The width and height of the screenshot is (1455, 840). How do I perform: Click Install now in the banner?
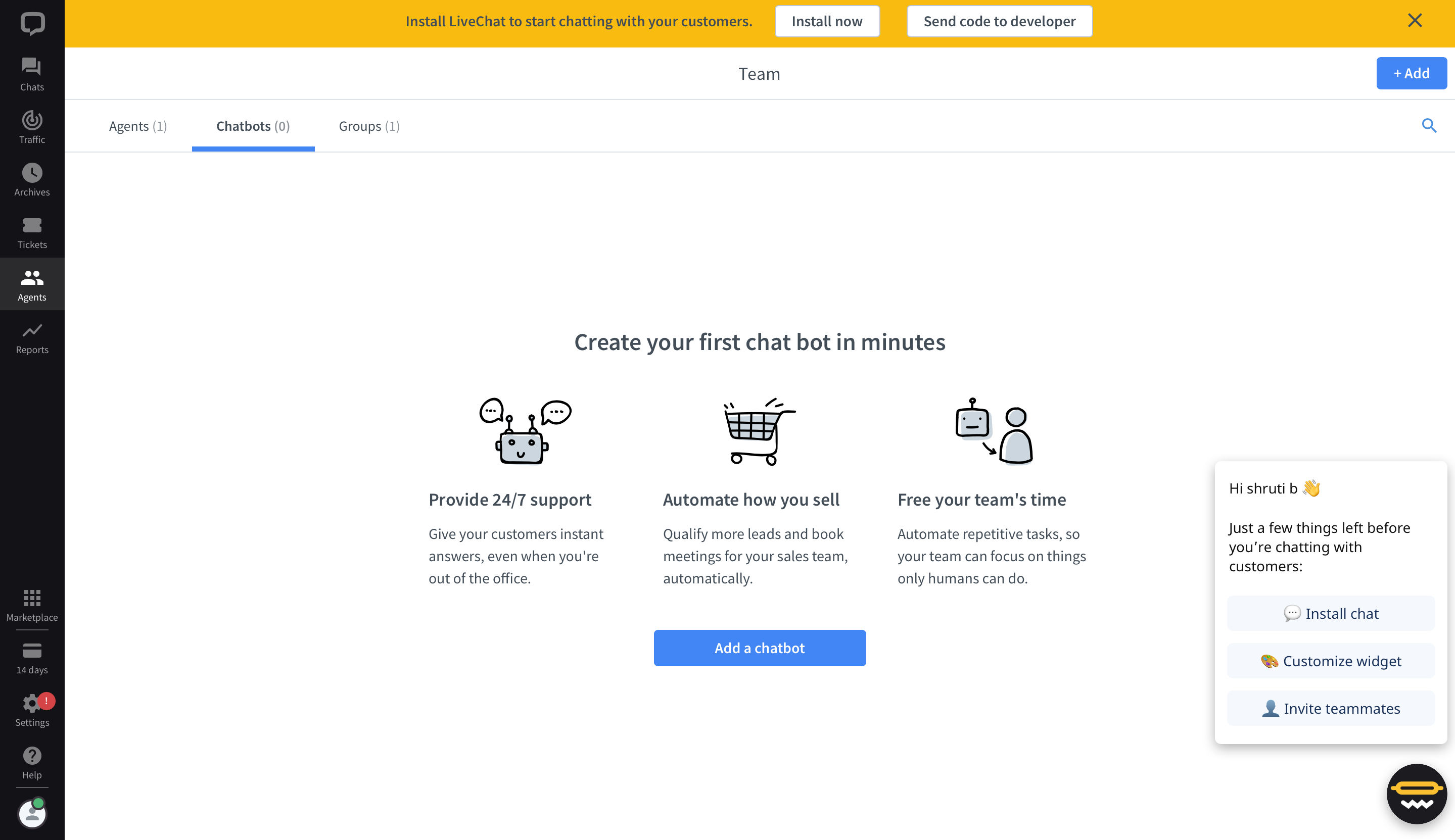tap(827, 21)
